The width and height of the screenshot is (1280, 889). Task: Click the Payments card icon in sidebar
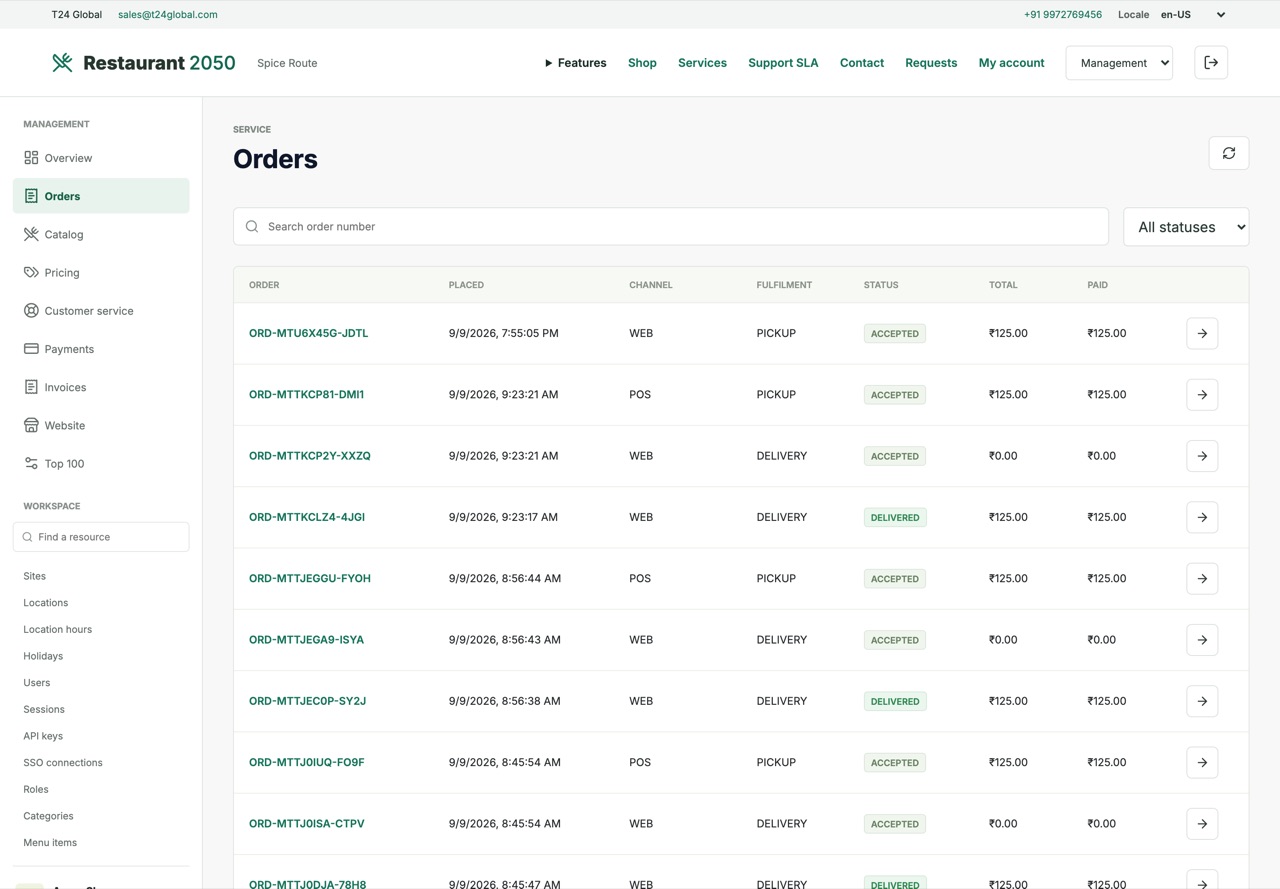pos(31,349)
